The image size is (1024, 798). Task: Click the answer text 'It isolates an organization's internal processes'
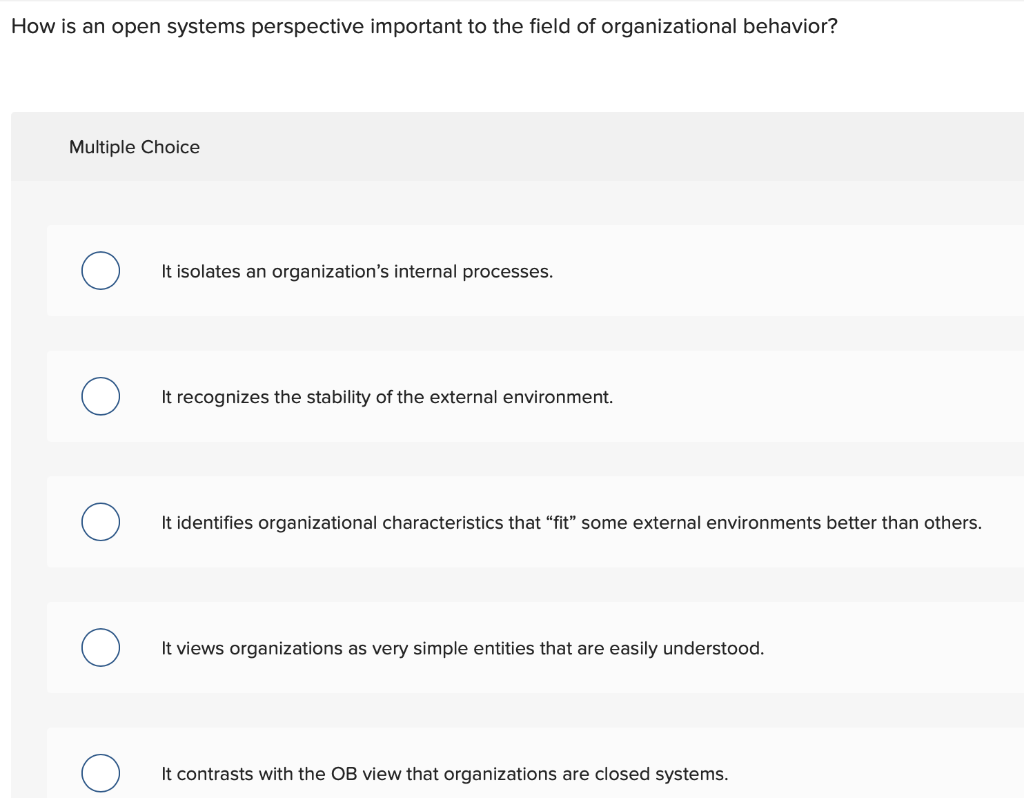[356, 271]
